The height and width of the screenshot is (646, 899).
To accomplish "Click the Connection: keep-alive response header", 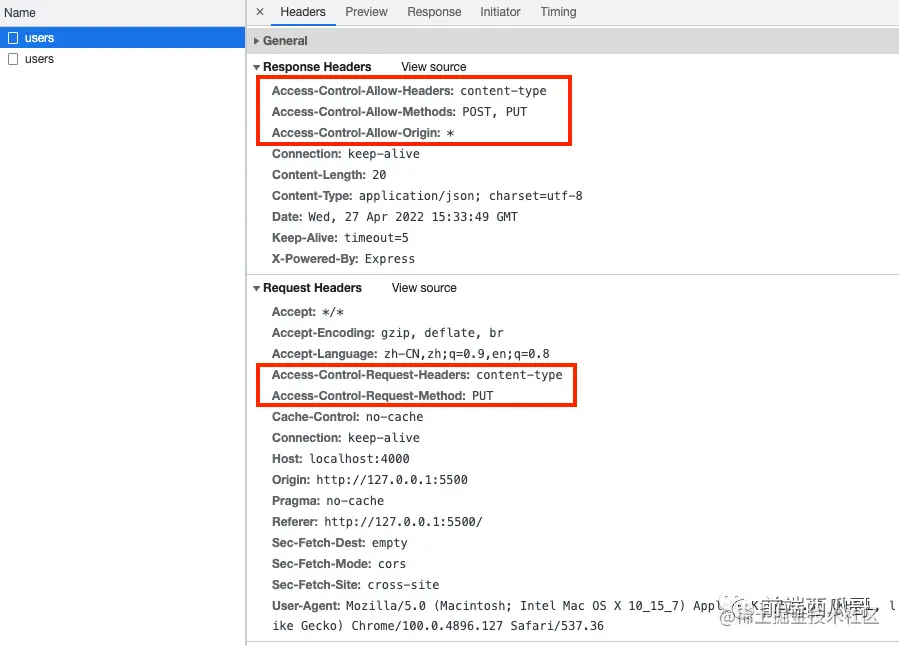I will pos(346,154).
